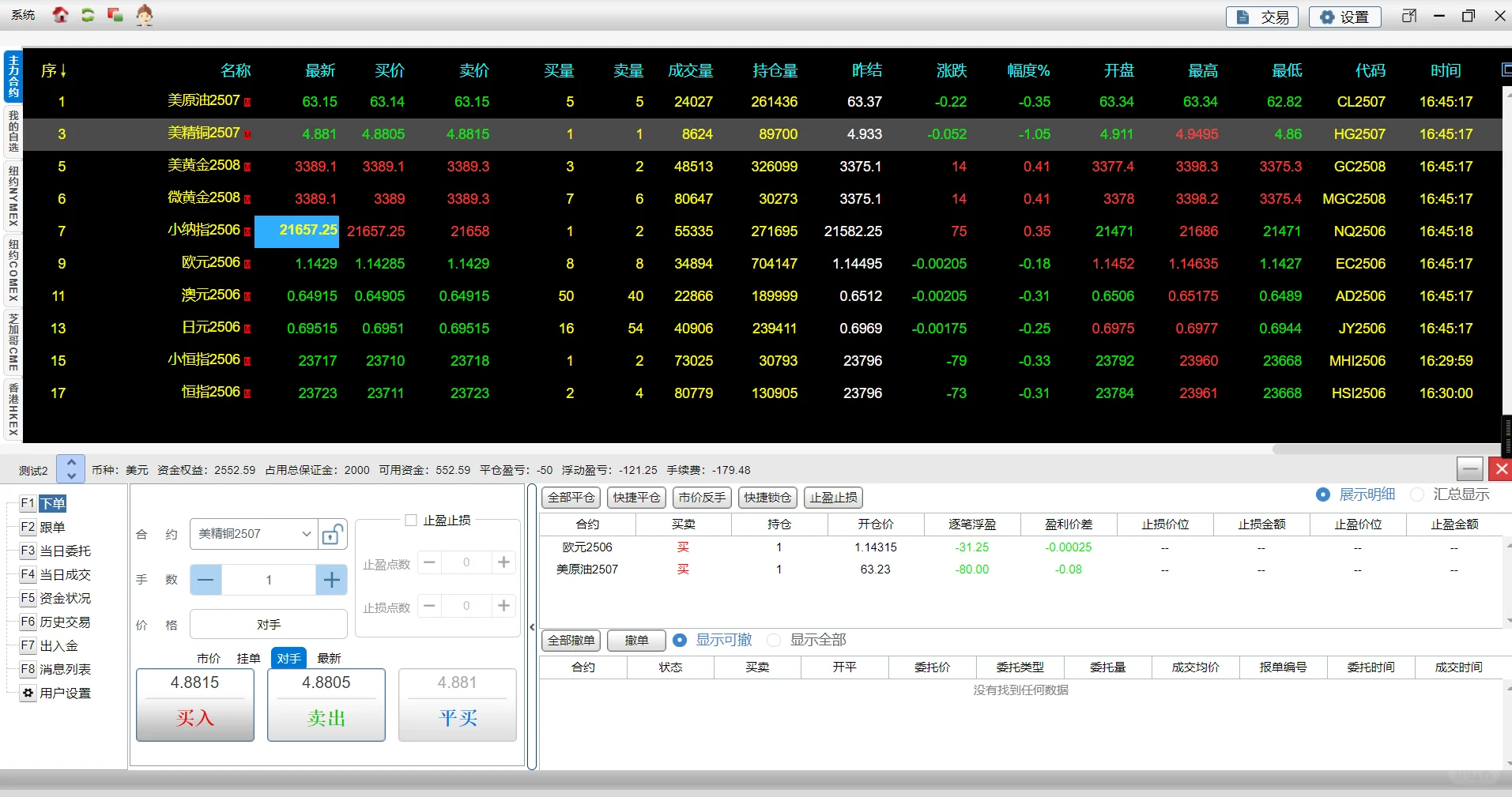The width and height of the screenshot is (1512, 797).
Task: Choose 最新 price mode
Action: (x=329, y=658)
